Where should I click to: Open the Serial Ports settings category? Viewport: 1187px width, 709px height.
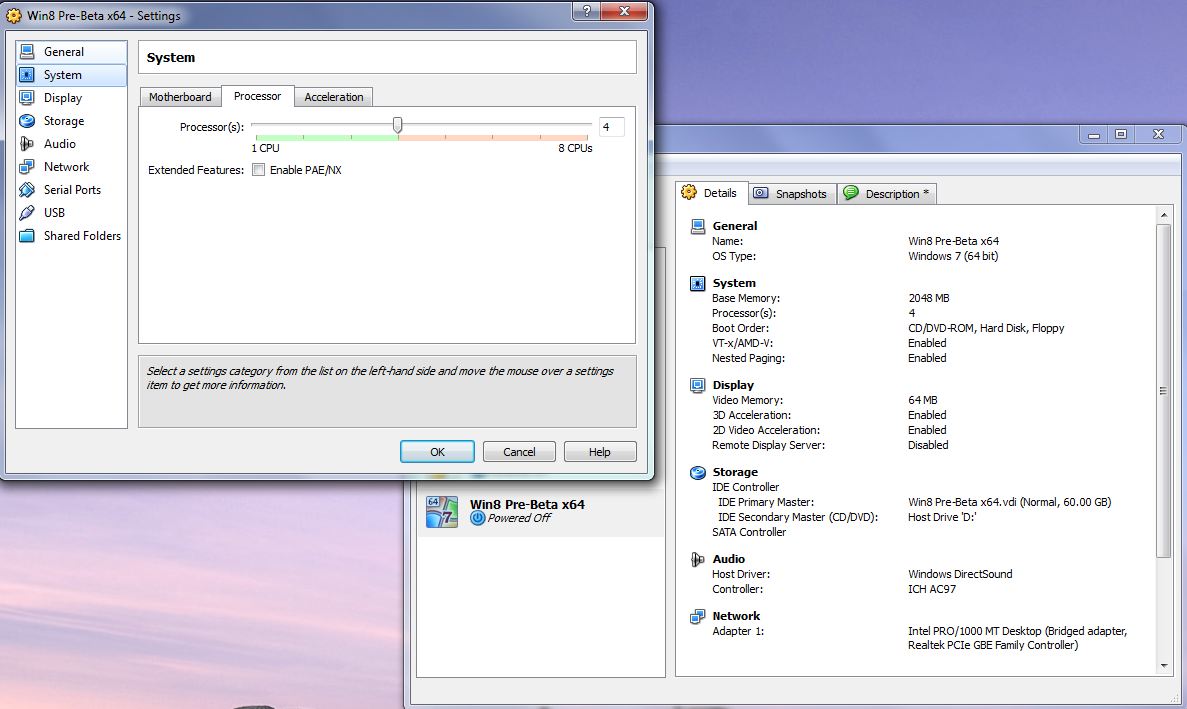click(71, 190)
